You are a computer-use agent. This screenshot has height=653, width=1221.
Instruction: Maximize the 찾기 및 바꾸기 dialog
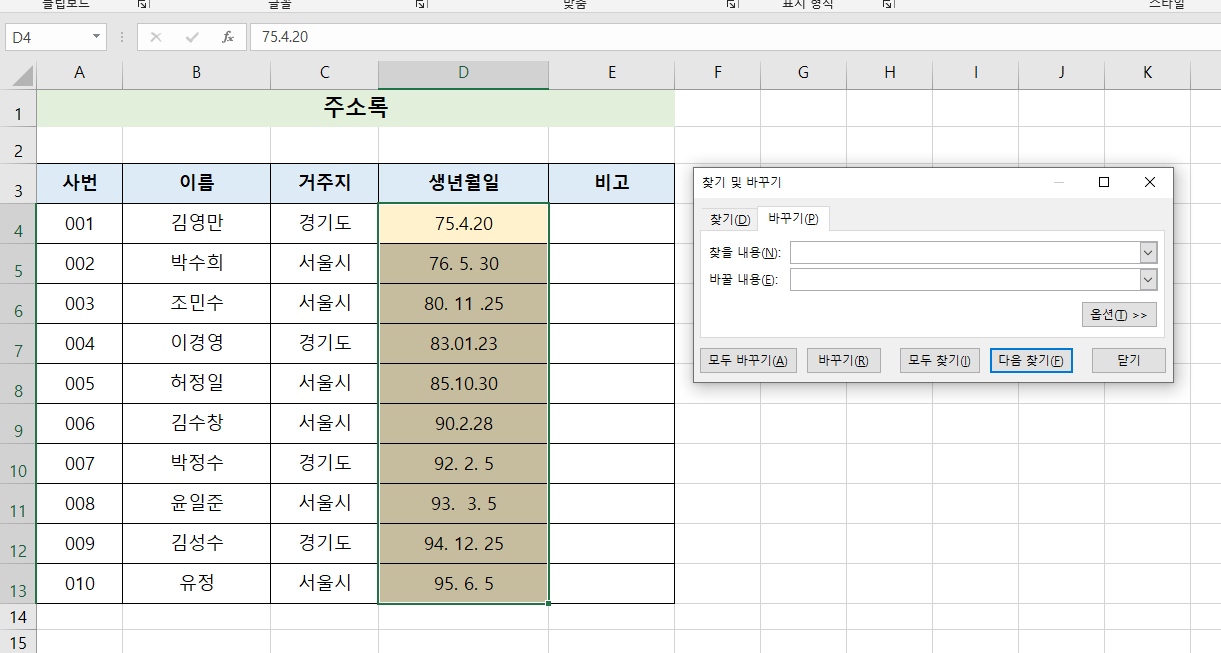(x=1104, y=182)
